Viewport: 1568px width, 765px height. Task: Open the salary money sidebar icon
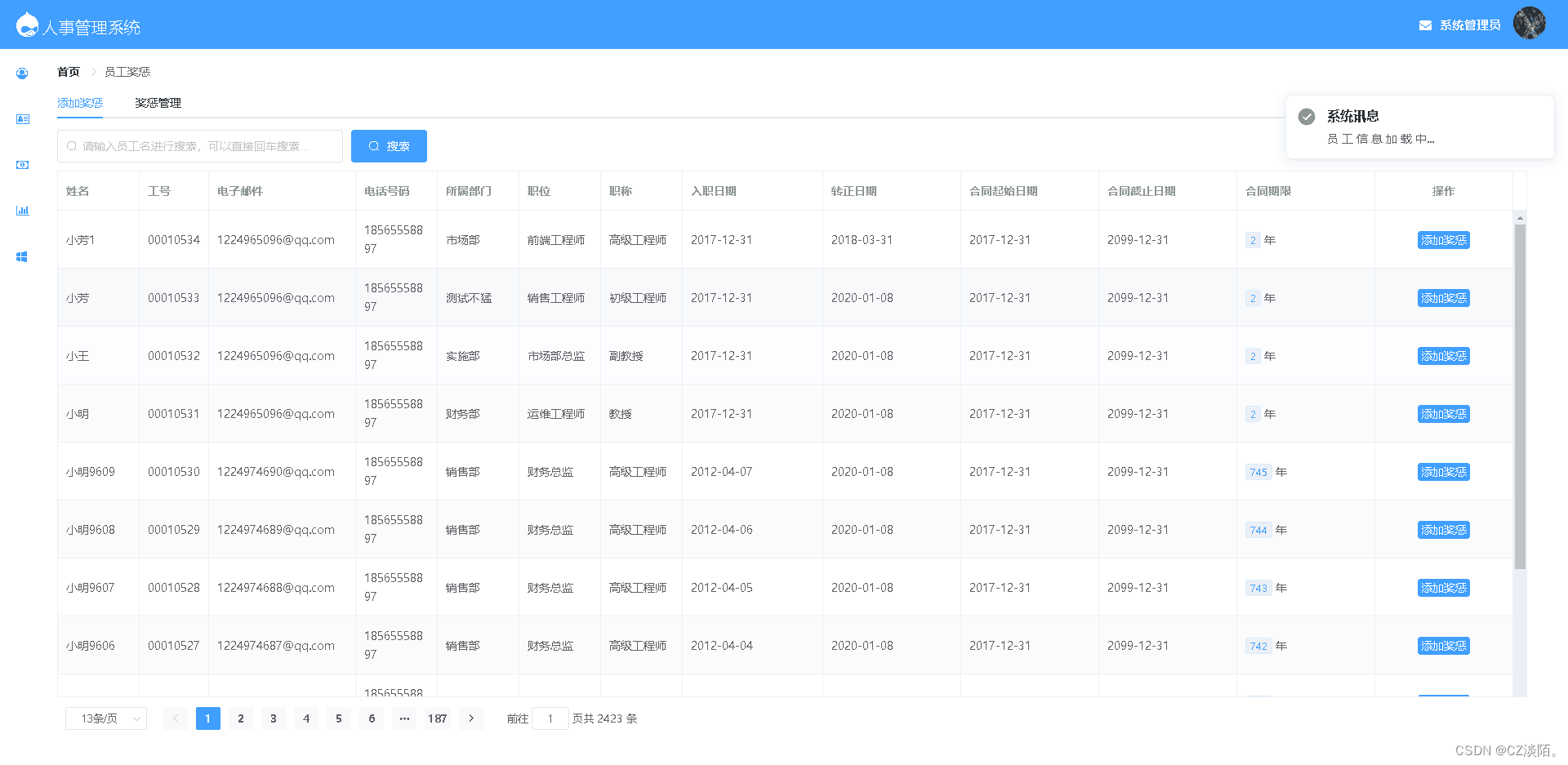click(x=22, y=165)
